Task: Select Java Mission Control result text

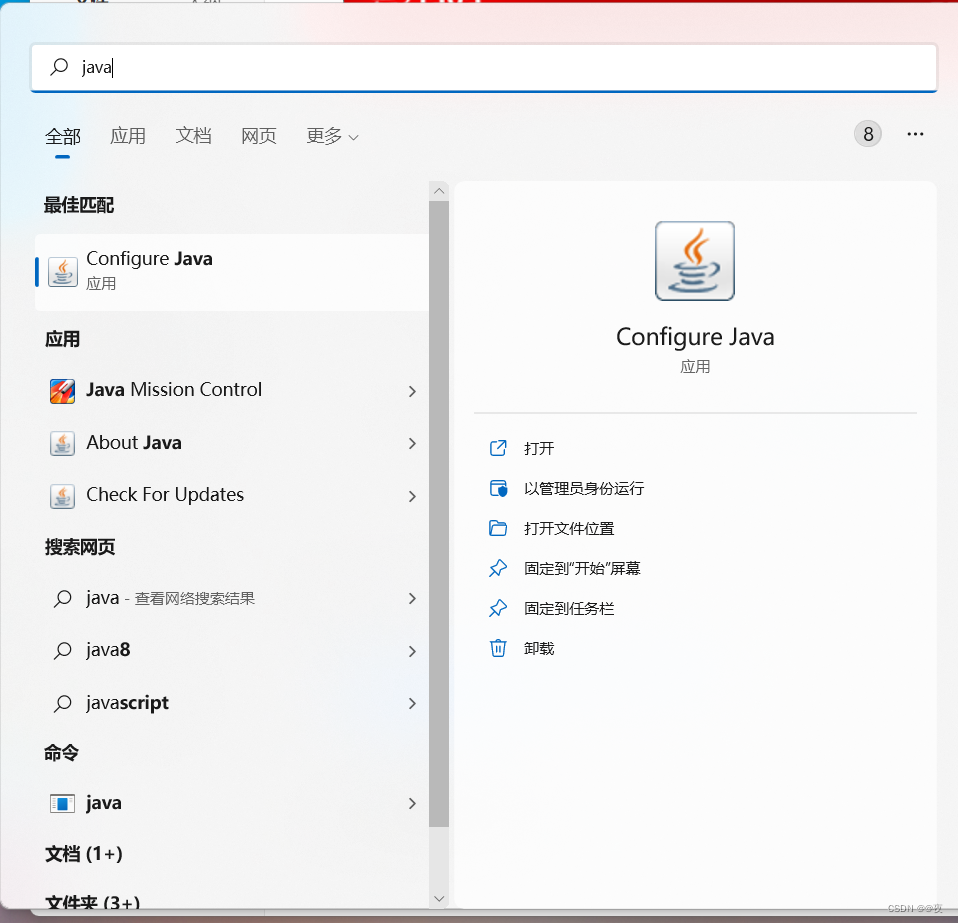Action: pyautogui.click(x=174, y=390)
